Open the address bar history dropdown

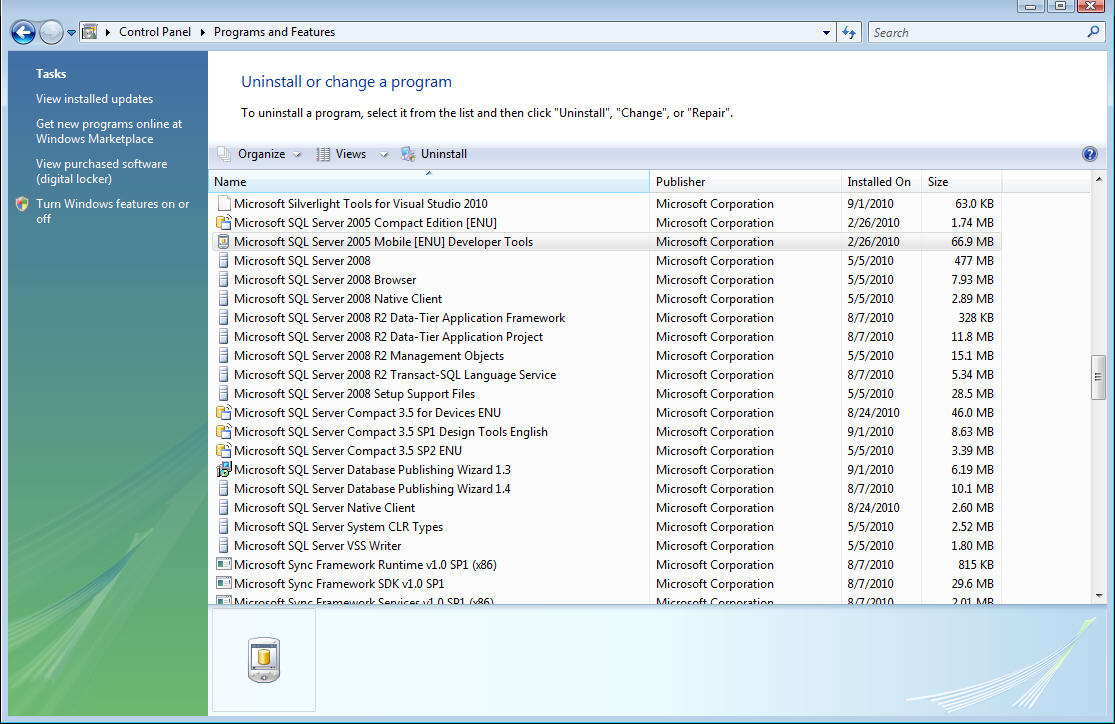[825, 32]
